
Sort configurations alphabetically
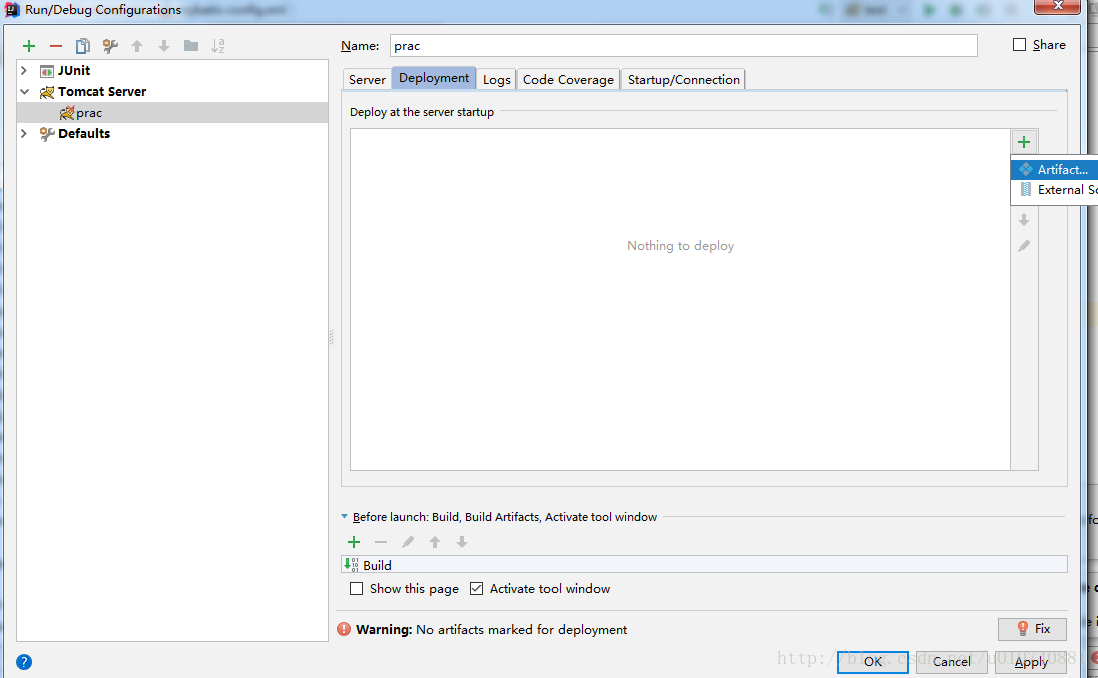pyautogui.click(x=218, y=46)
